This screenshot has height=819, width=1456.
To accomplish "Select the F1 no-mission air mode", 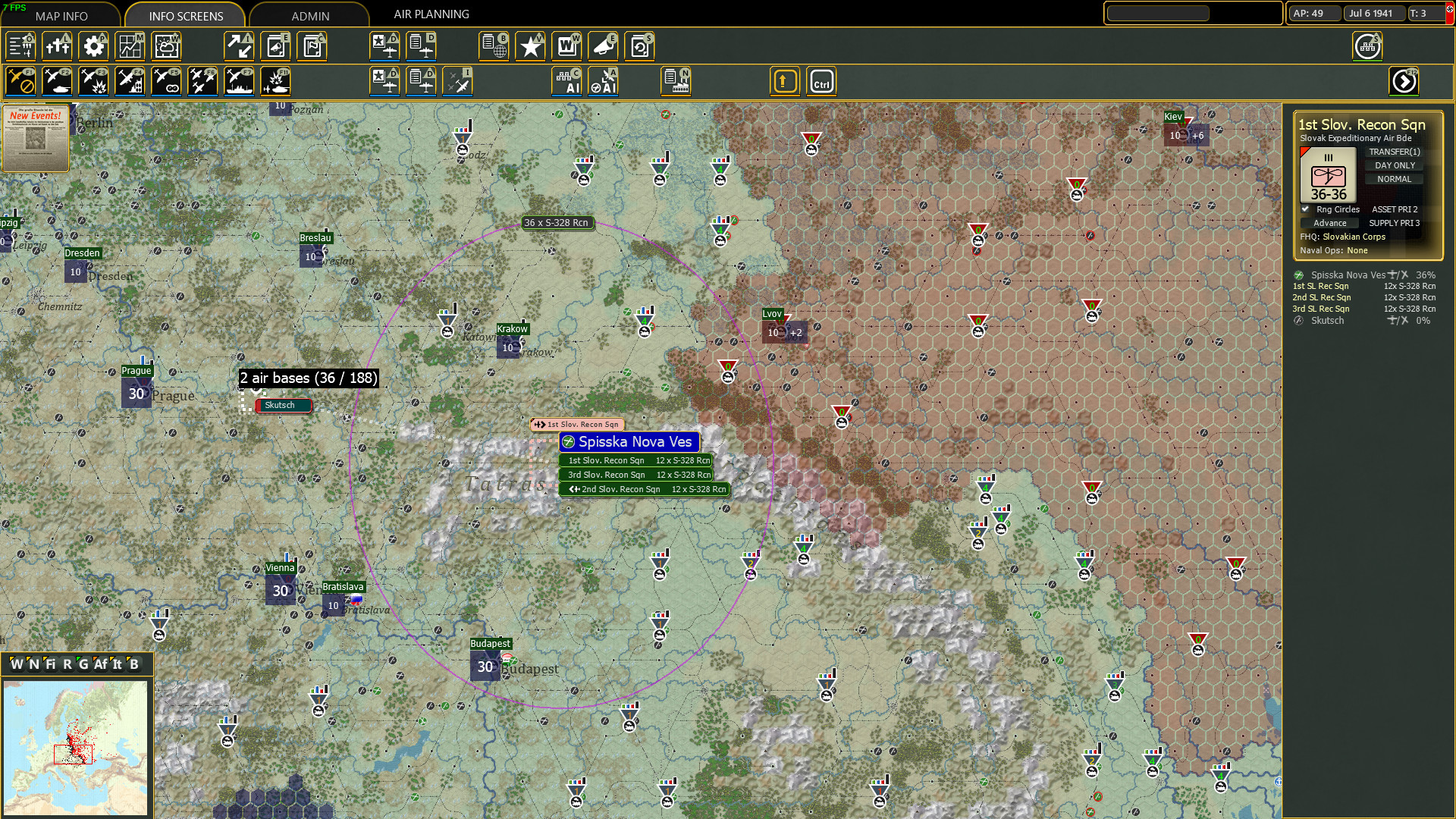I will click(20, 81).
